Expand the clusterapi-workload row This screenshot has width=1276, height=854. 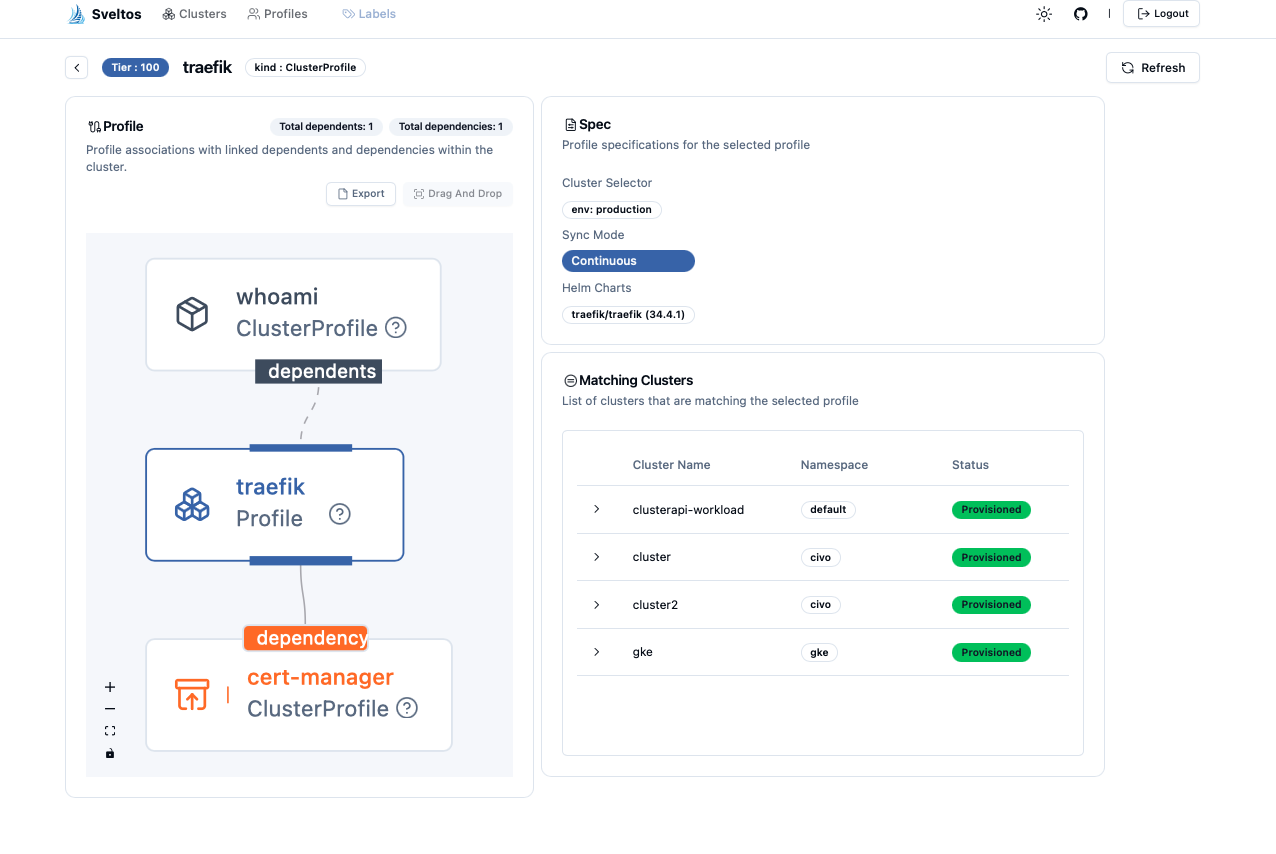tap(597, 509)
